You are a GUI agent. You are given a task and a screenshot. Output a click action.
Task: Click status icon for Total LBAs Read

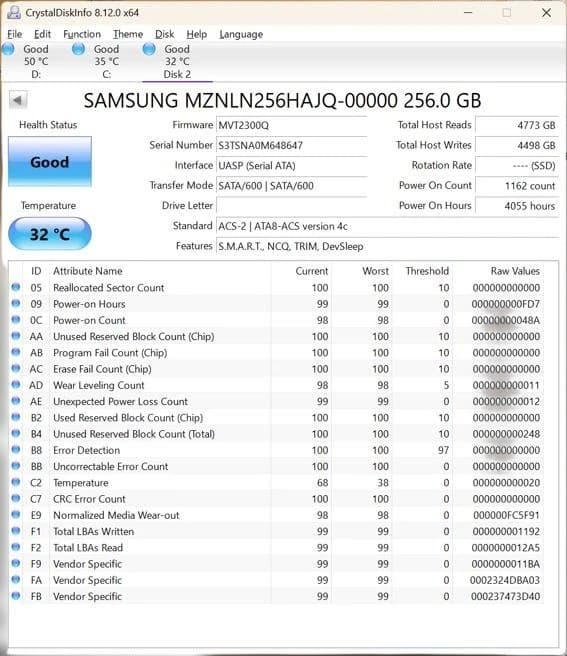coord(15,547)
